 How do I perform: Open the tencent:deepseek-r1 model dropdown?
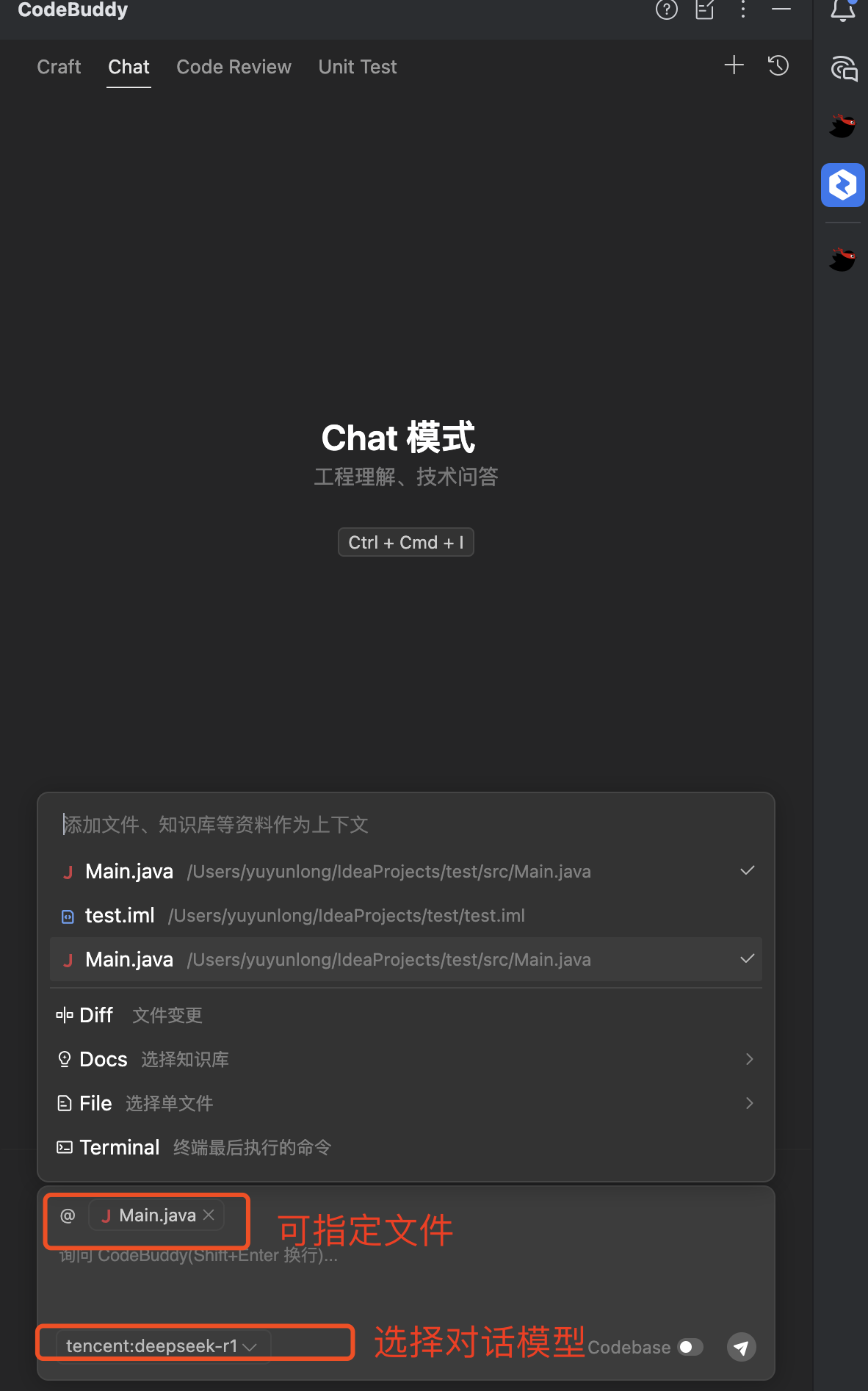[162, 1345]
